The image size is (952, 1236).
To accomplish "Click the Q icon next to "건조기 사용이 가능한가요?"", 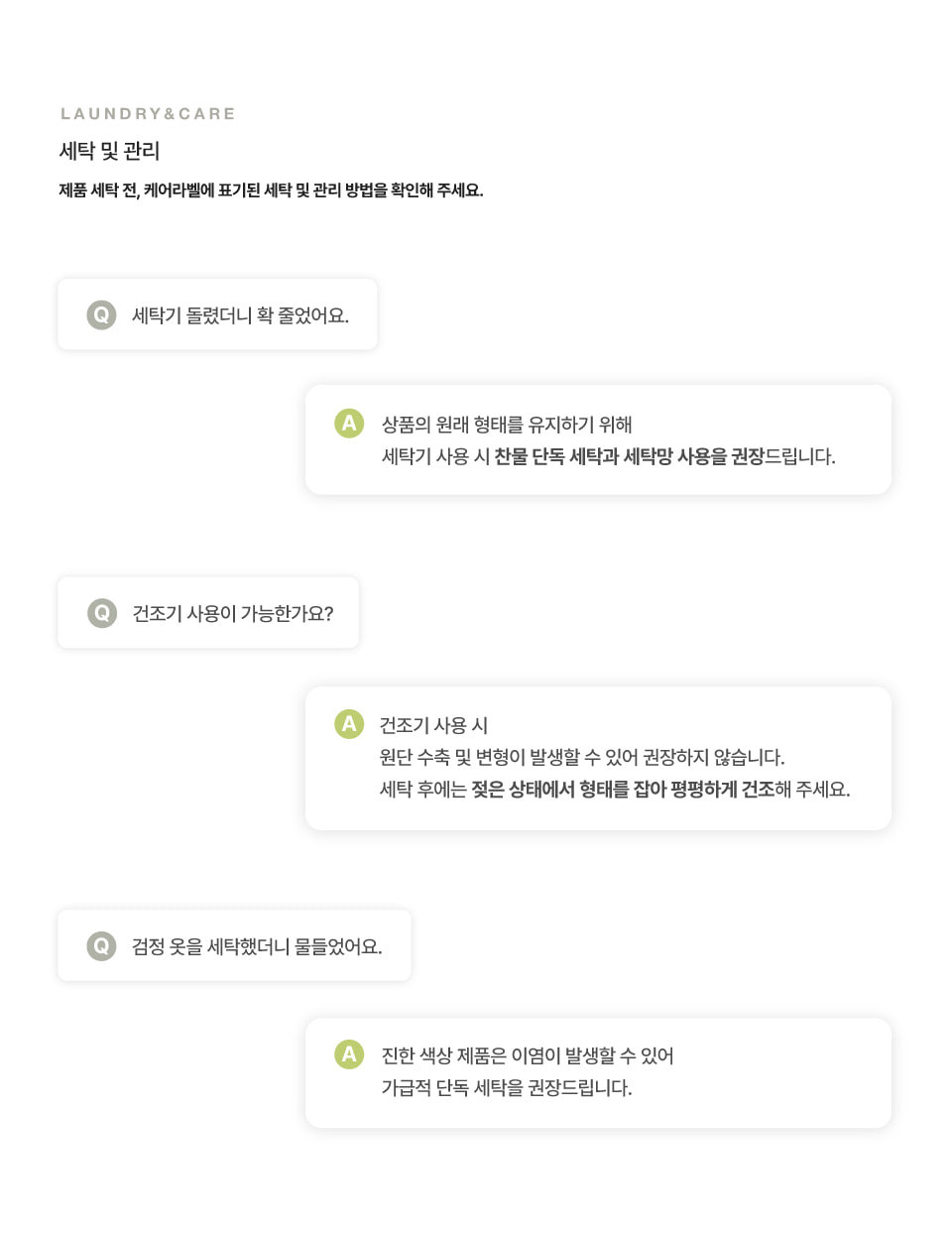I will (101, 613).
